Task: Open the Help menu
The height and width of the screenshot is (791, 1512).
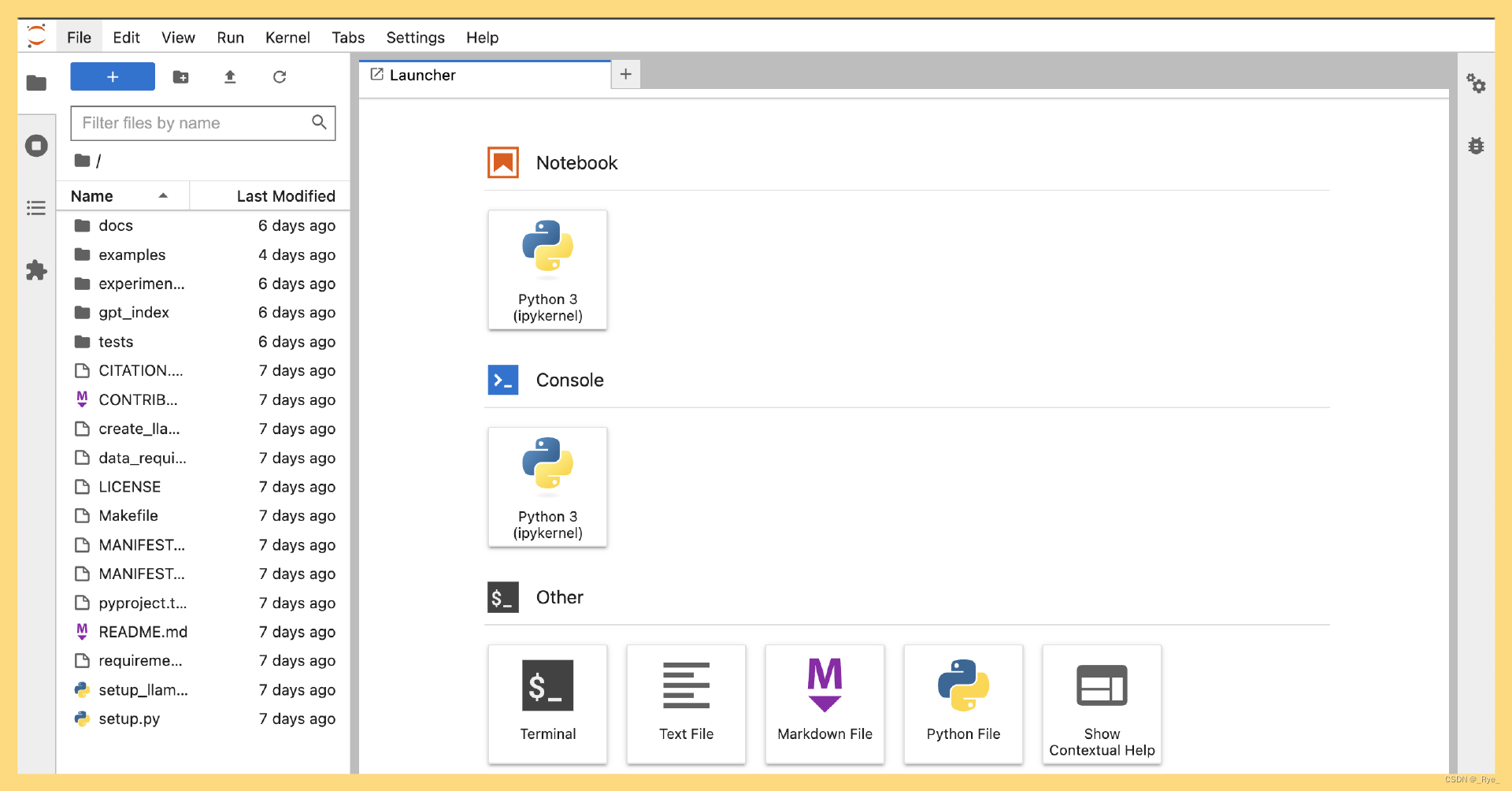Action: (x=482, y=38)
